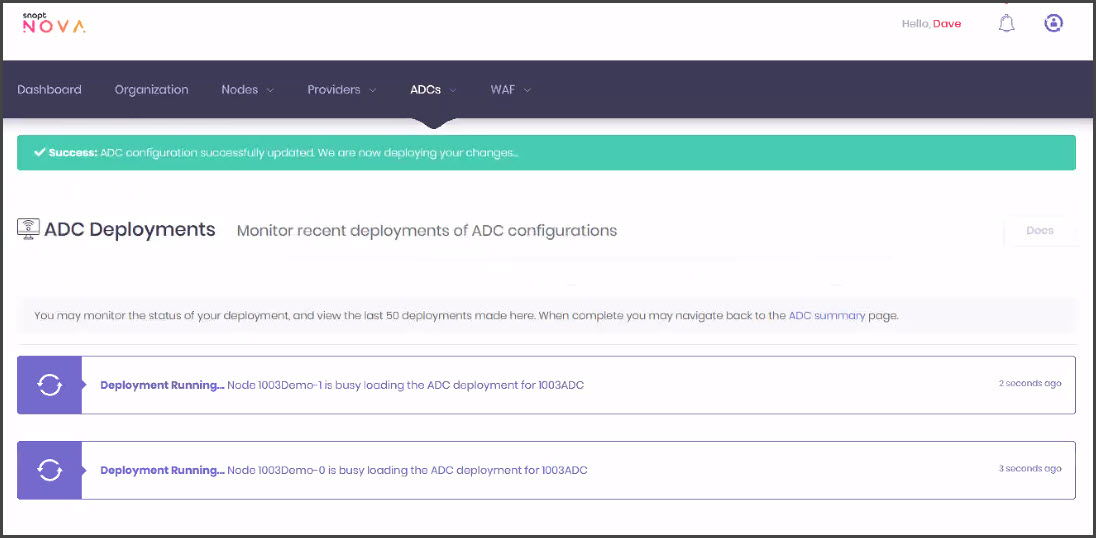Image resolution: width=1096 pixels, height=538 pixels.
Task: Click the user name Dave
Action: click(947, 24)
